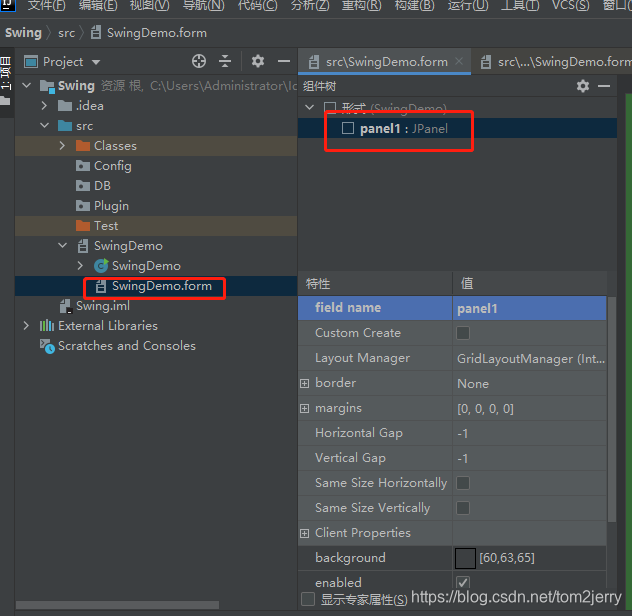Image resolution: width=632 pixels, height=616 pixels.
Task: Toggle Same Size Vertically checkbox
Action: pos(463,508)
